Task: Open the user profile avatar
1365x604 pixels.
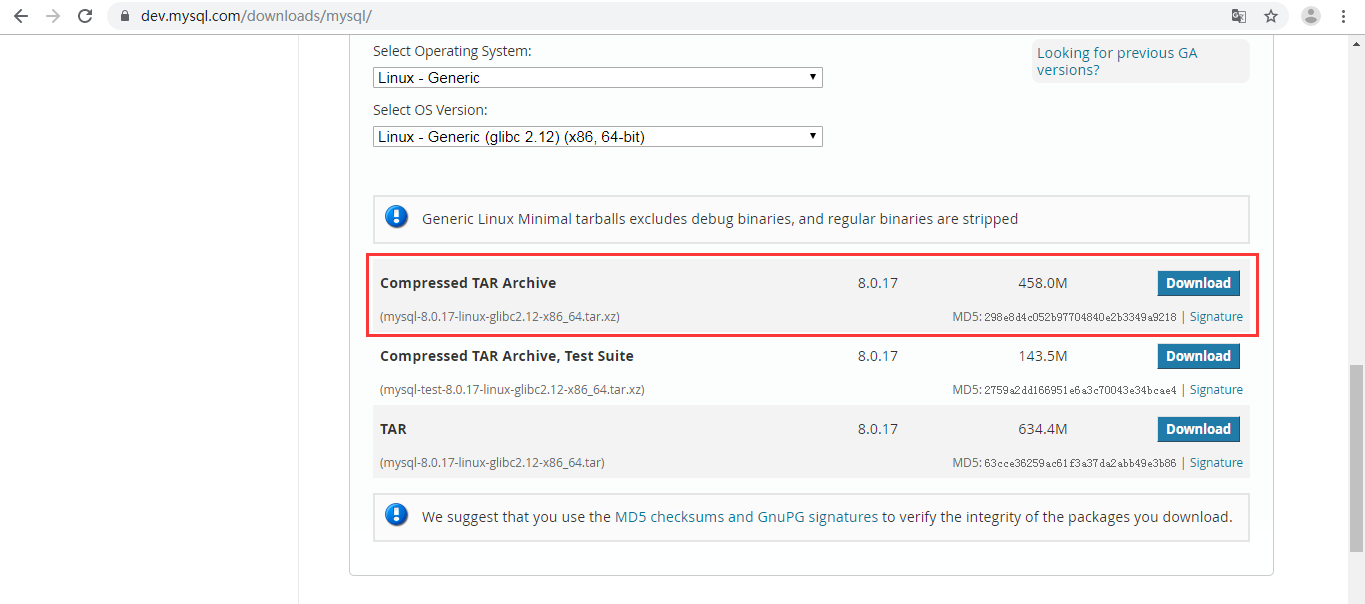Action: pos(1311,16)
